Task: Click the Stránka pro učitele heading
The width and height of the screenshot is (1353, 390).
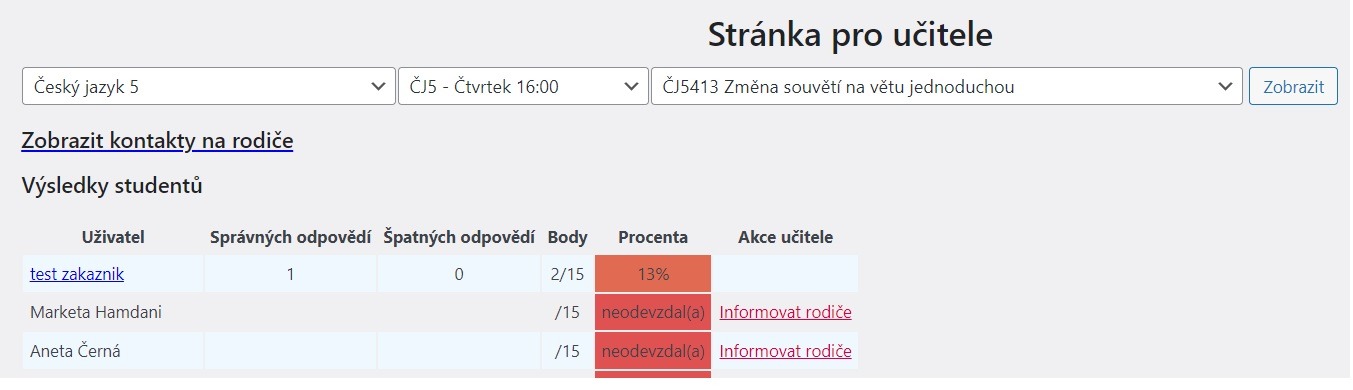Action: coord(850,35)
